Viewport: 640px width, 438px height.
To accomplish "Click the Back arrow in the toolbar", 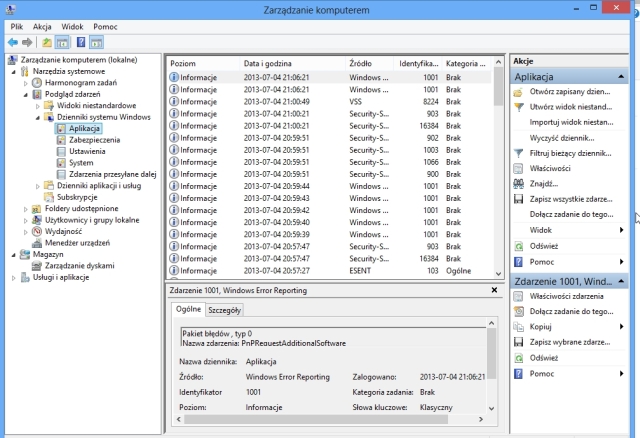I will (12, 42).
